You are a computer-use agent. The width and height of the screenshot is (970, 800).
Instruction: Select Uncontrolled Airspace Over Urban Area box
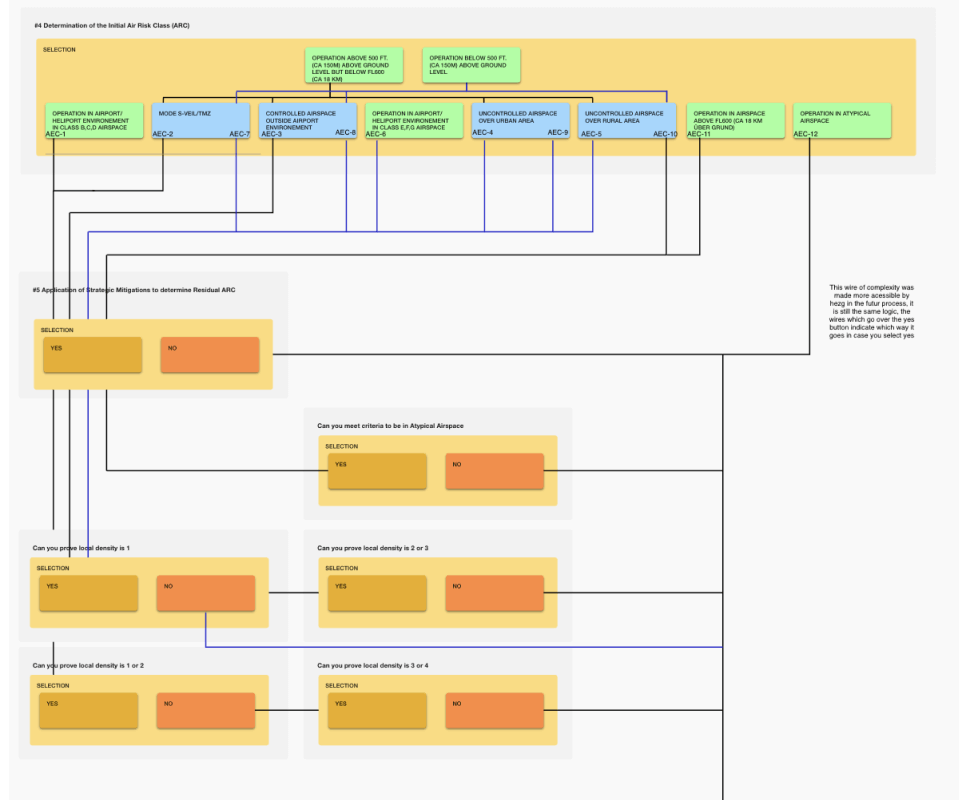(x=521, y=121)
